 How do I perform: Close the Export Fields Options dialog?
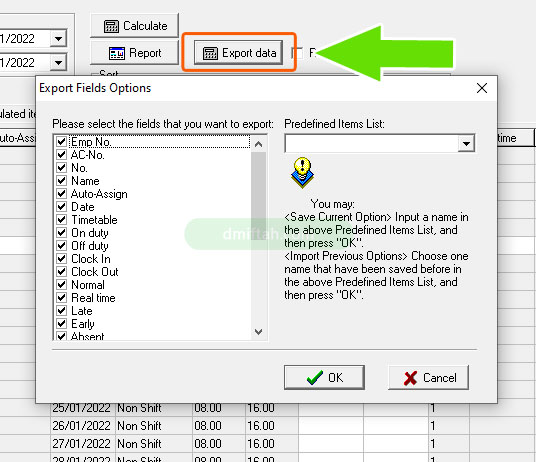coord(482,88)
